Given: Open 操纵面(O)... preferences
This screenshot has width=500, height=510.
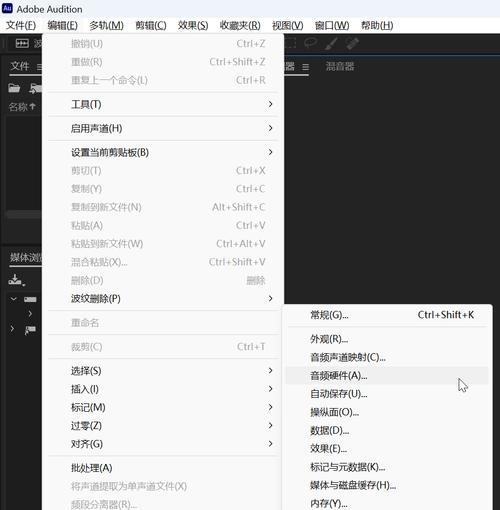Looking at the screenshot, I should pyautogui.click(x=387, y=413).
